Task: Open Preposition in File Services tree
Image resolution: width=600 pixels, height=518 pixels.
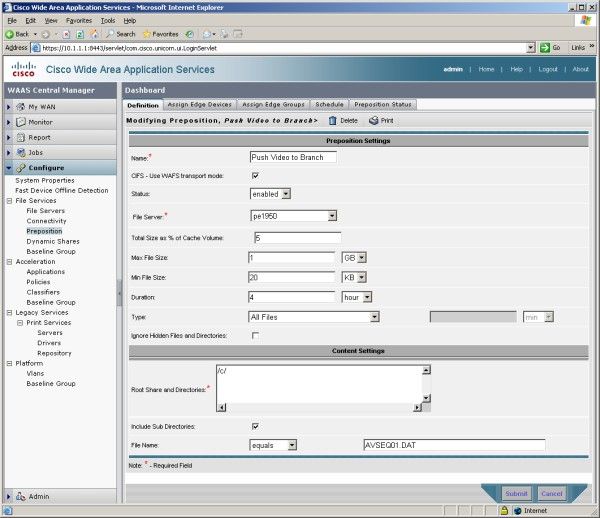Action: pyautogui.click(x=44, y=231)
